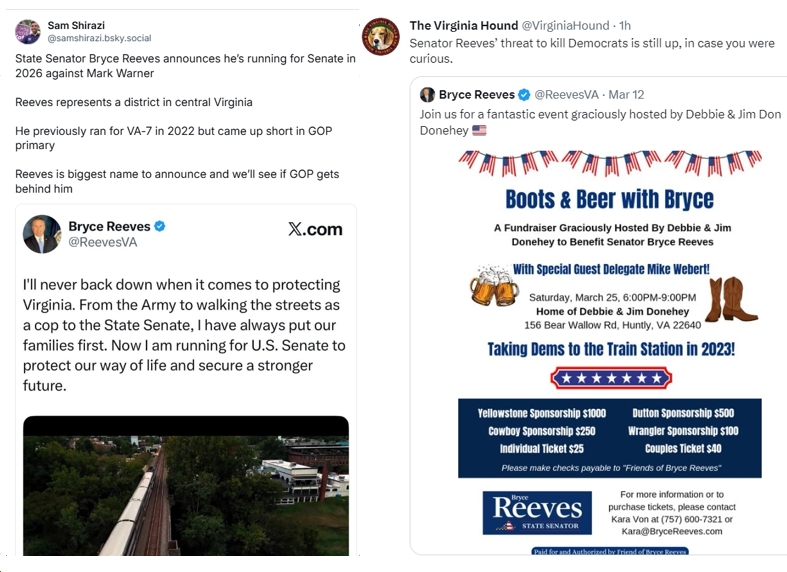This screenshot has height=572, width=787.
Task: Open @samshirazi.bsky.social handle link
Action: [99, 38]
